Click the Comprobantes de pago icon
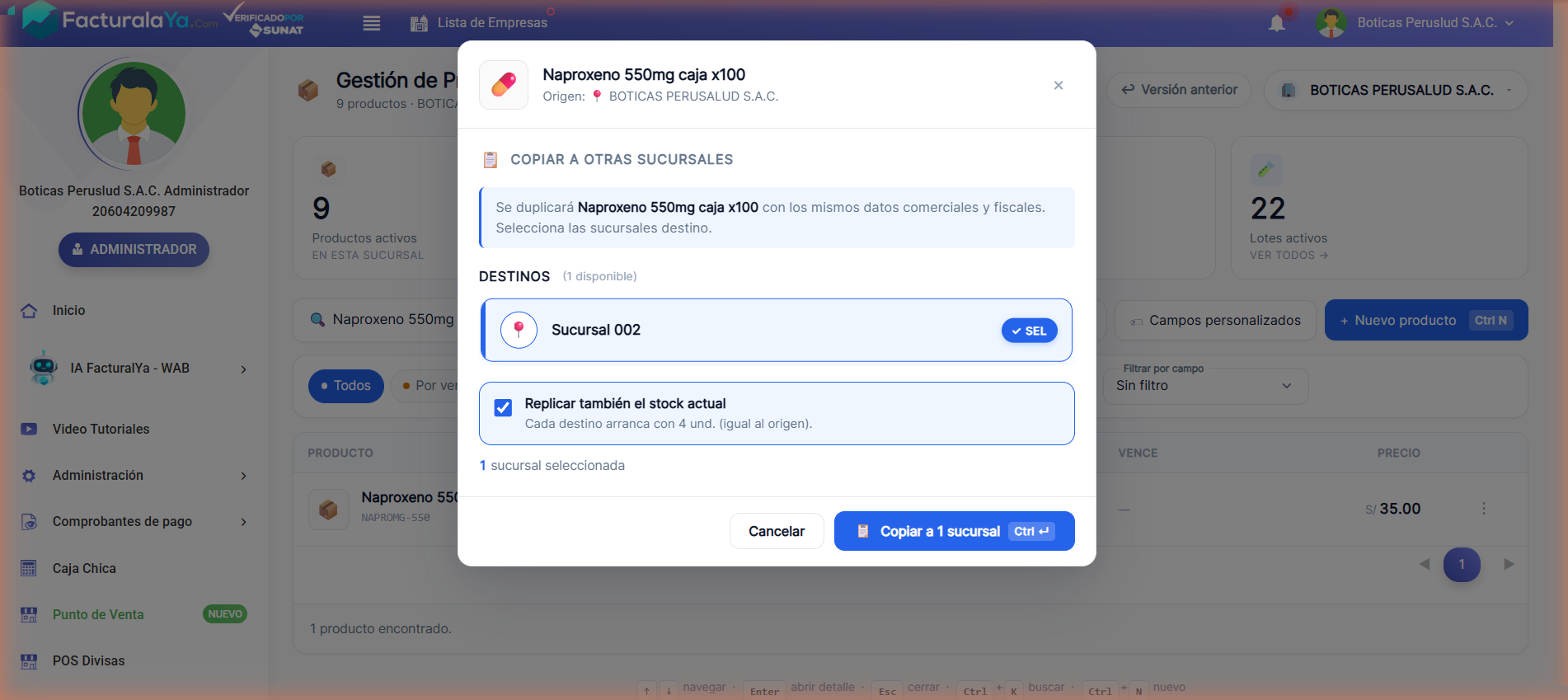The height and width of the screenshot is (700, 1568). pos(29,522)
